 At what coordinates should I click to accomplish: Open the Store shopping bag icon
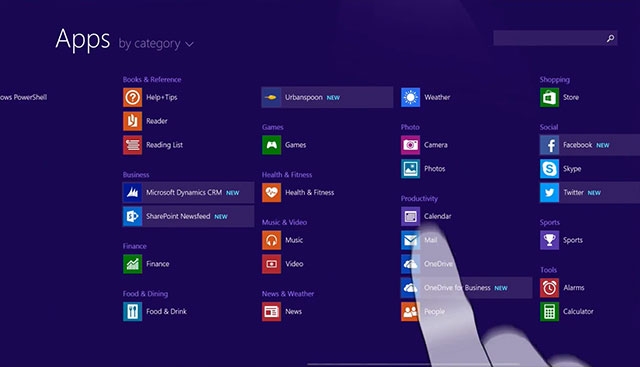pyautogui.click(x=549, y=98)
